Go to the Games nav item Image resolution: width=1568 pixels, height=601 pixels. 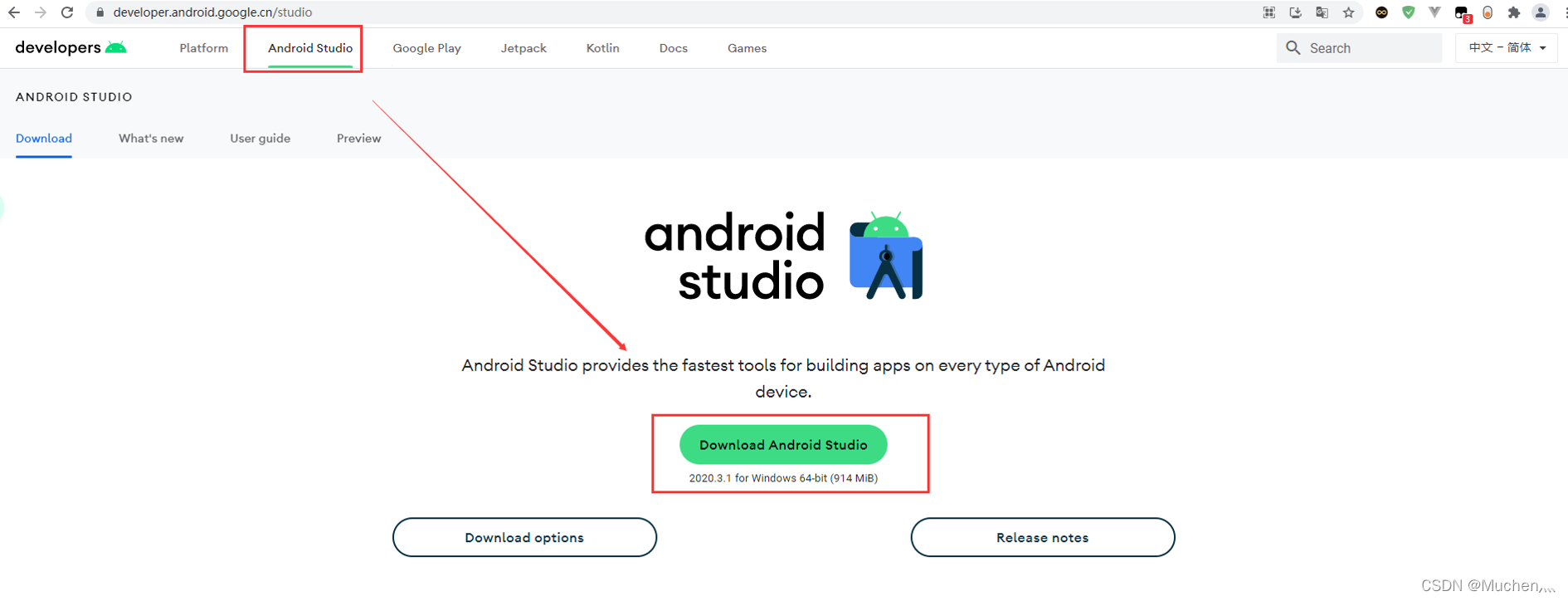747,48
